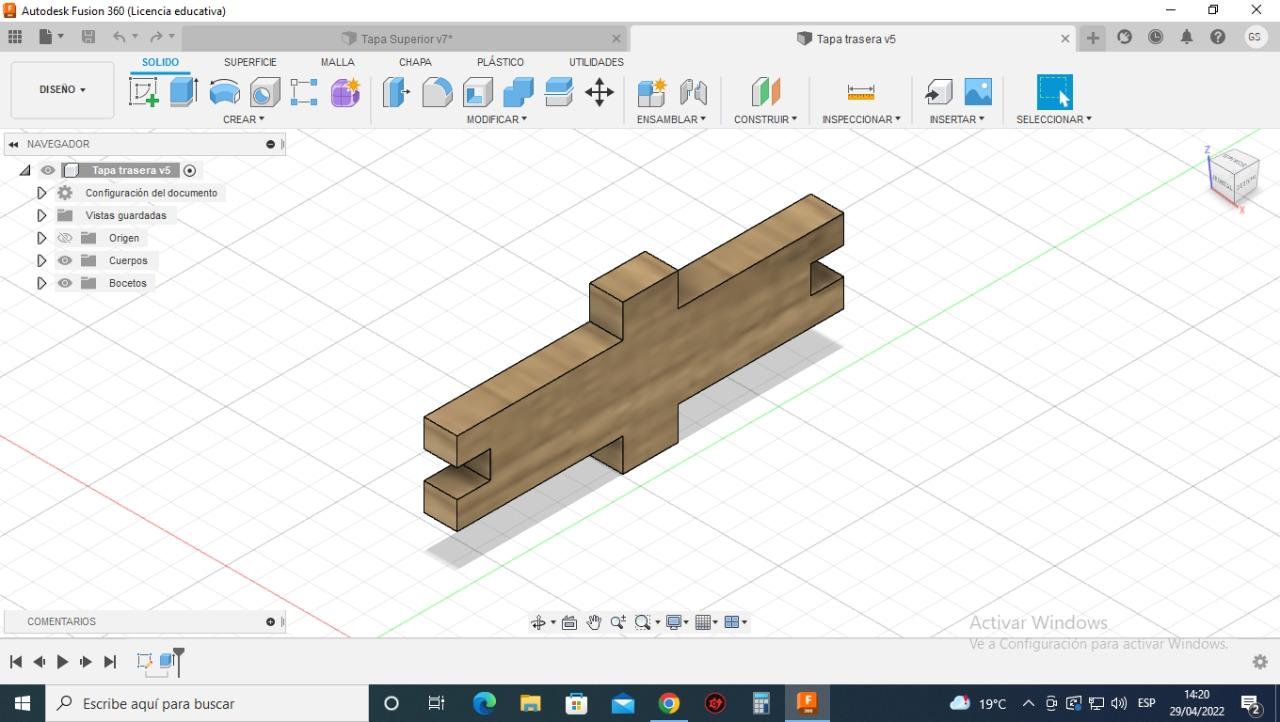Viewport: 1280px width, 722px height.
Task: Click the Rectangular Pattern icon
Action: click(304, 92)
